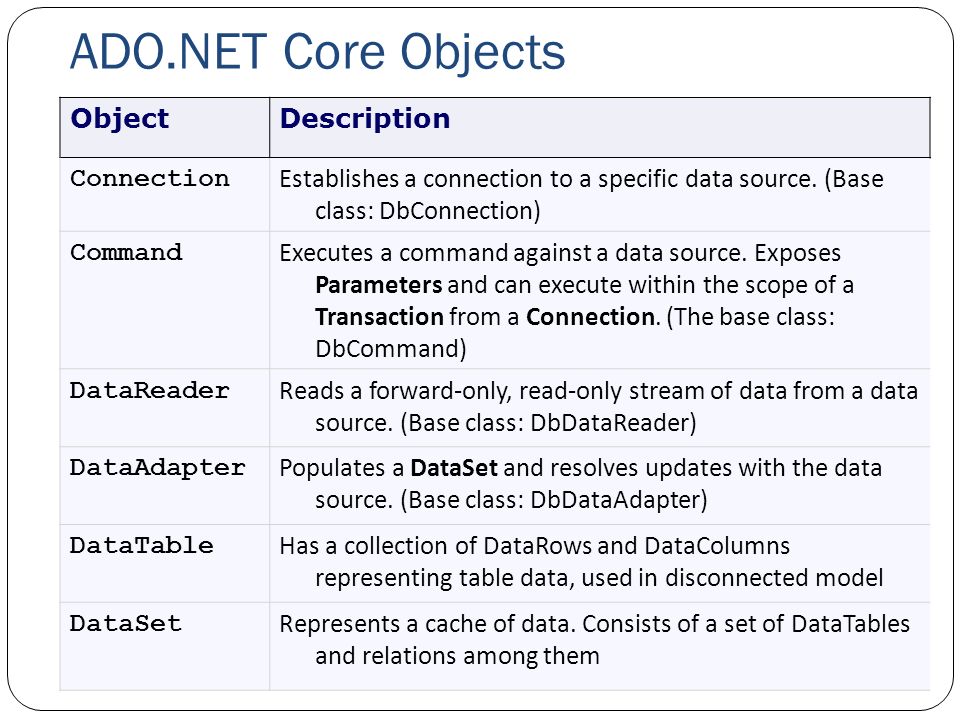
Task: Click the bold Parameters word
Action: [378, 285]
